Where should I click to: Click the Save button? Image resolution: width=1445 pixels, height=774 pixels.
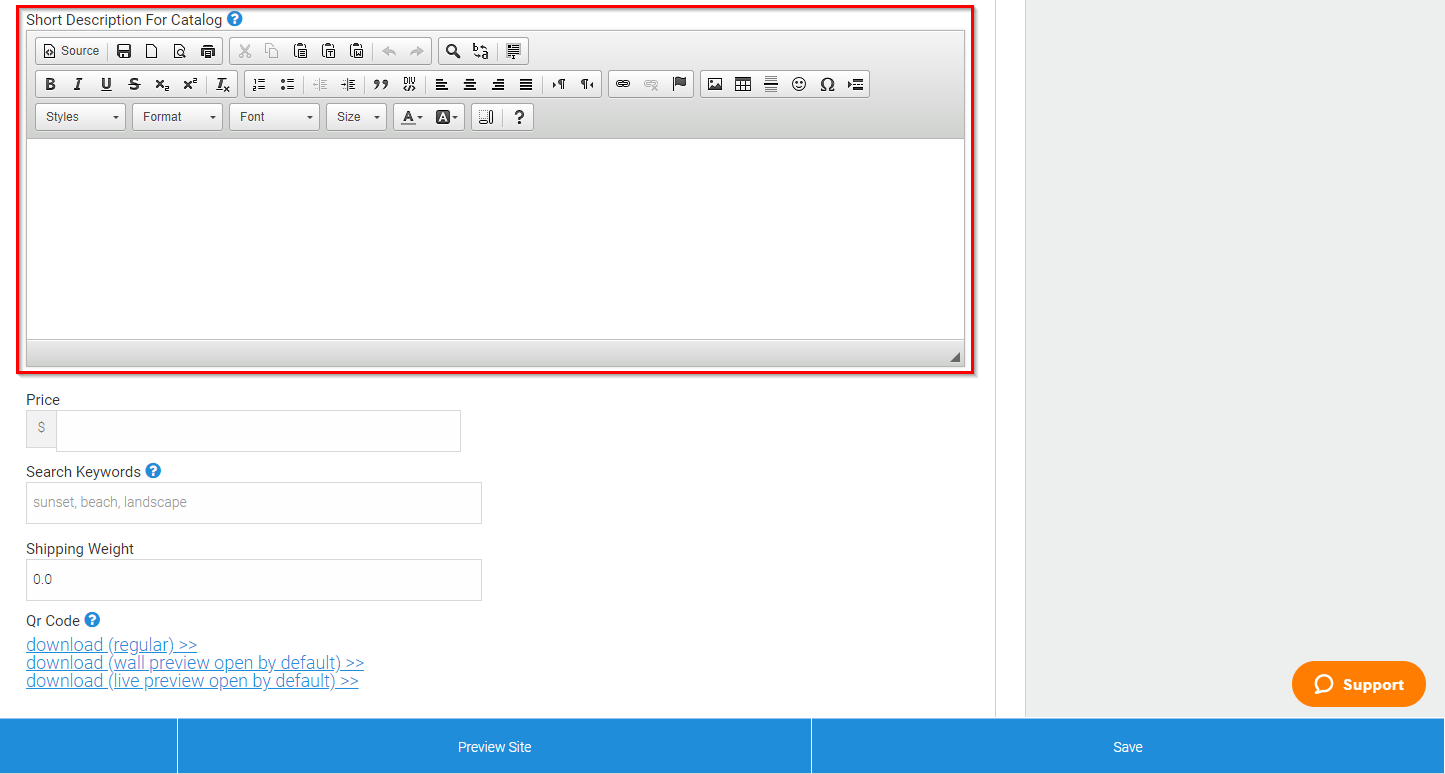(x=1128, y=747)
